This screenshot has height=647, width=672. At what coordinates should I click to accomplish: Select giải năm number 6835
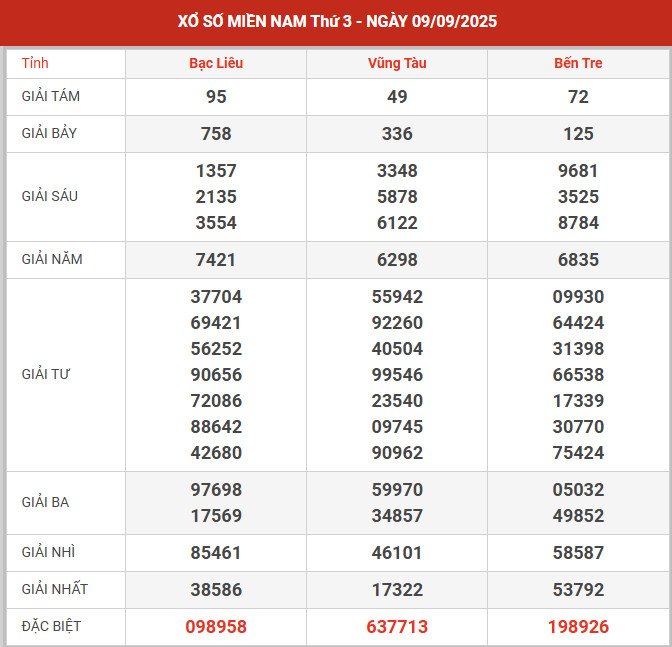(x=578, y=260)
